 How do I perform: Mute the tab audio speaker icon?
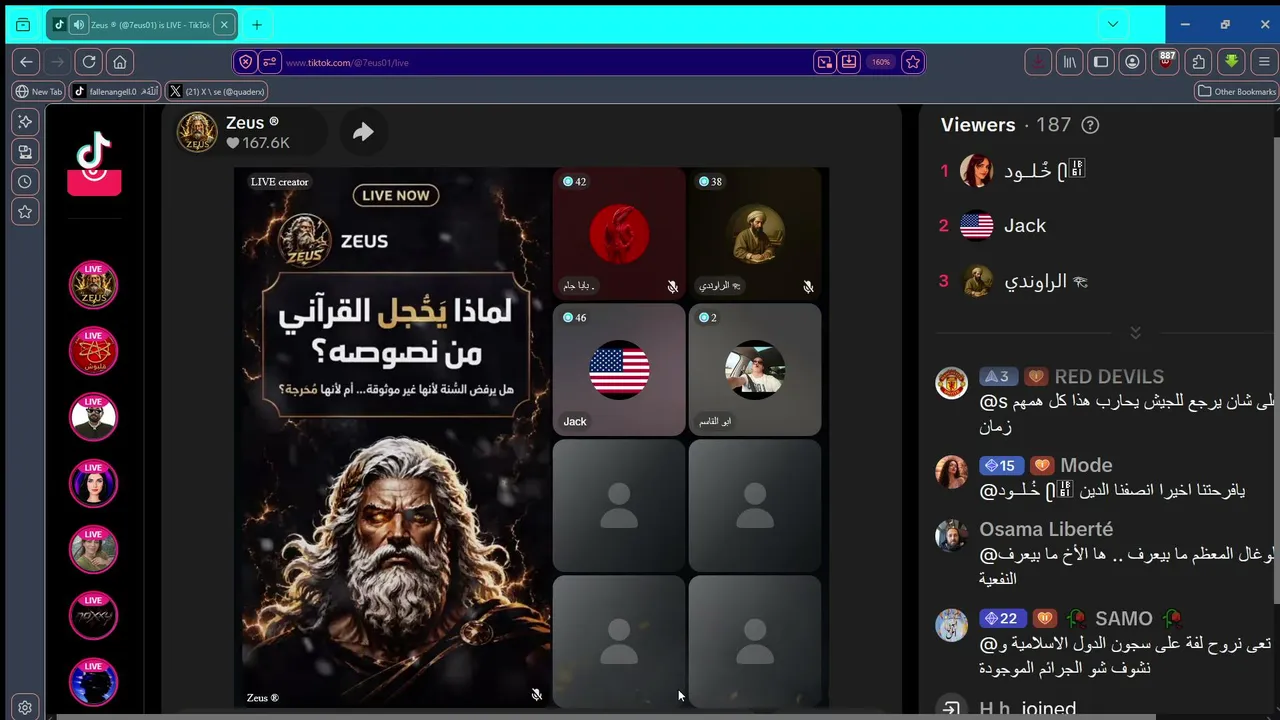coord(78,25)
